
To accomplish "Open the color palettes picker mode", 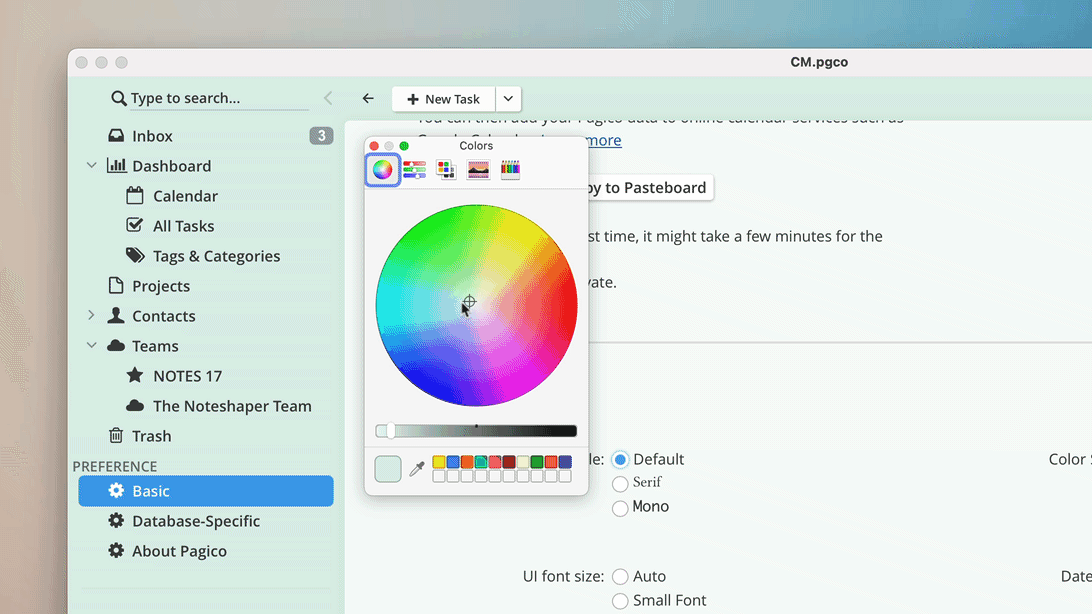I will pyautogui.click(x=446, y=169).
